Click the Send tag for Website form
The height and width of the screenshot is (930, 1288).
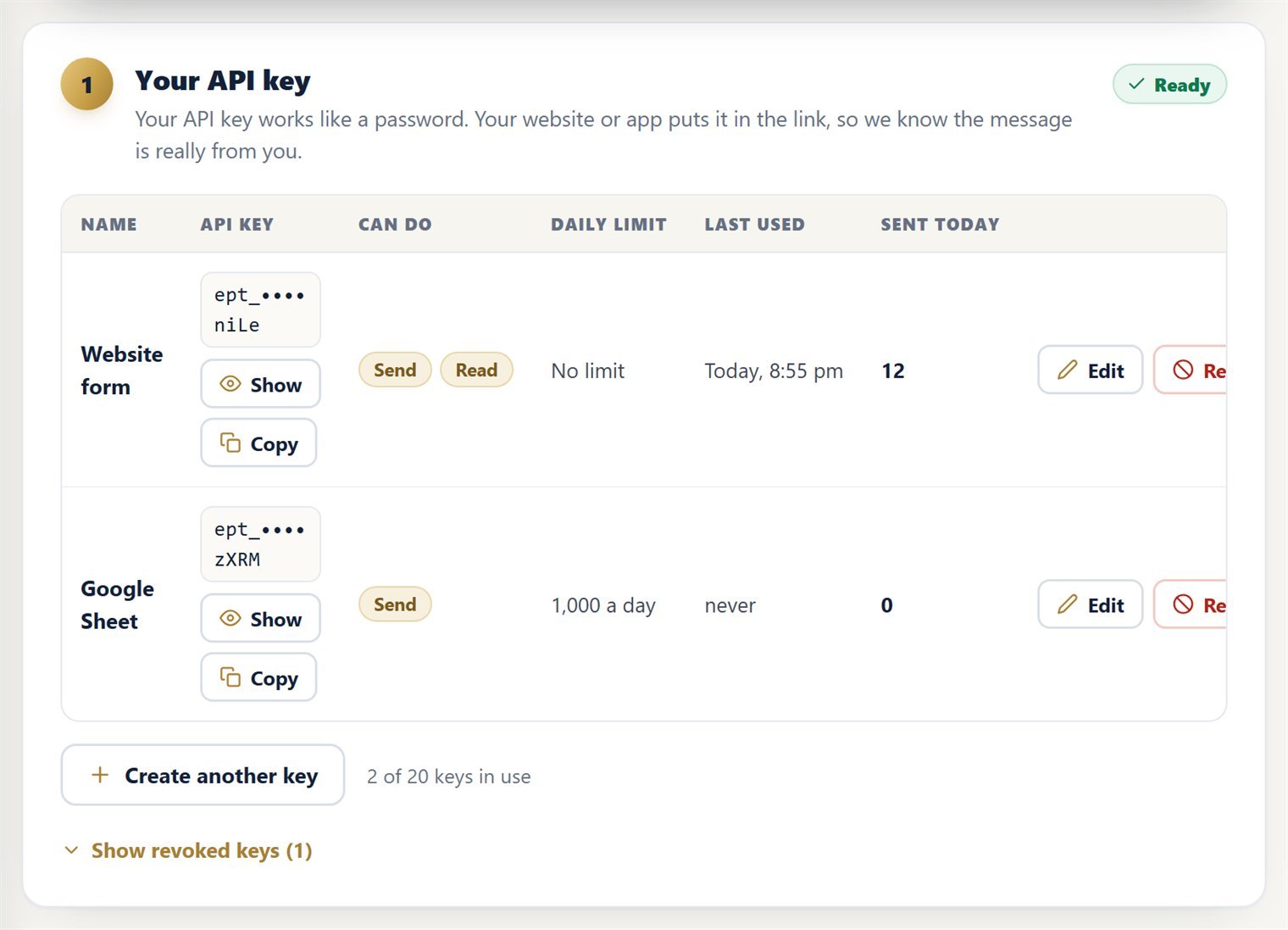click(395, 370)
